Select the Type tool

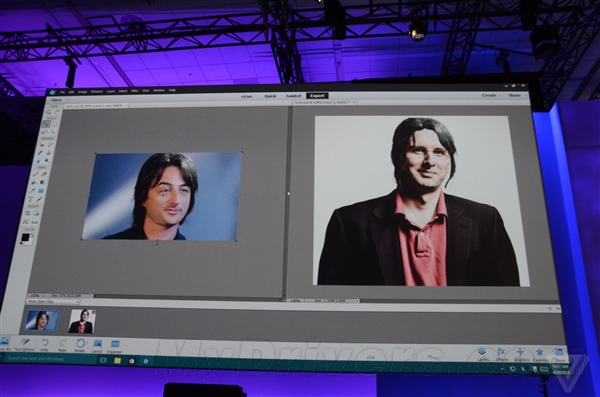pyautogui.click(x=30, y=199)
